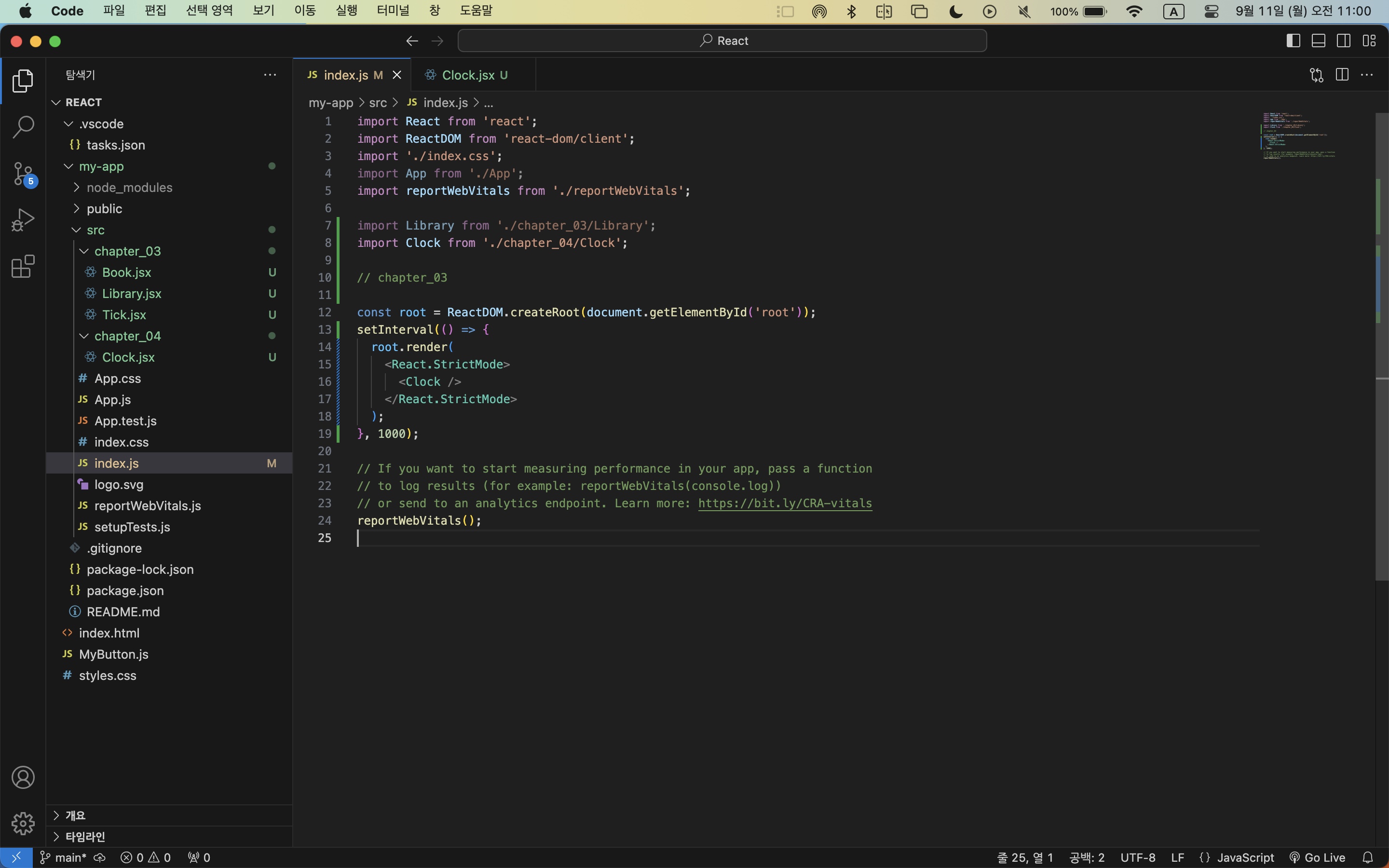
Task: Switch to the Clock.jsx tab
Action: coord(468,75)
